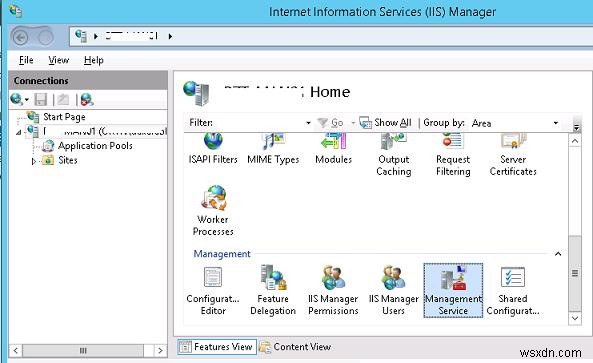Open IIS Manager Permissions
This screenshot has height=363, width=593.
[x=333, y=290]
